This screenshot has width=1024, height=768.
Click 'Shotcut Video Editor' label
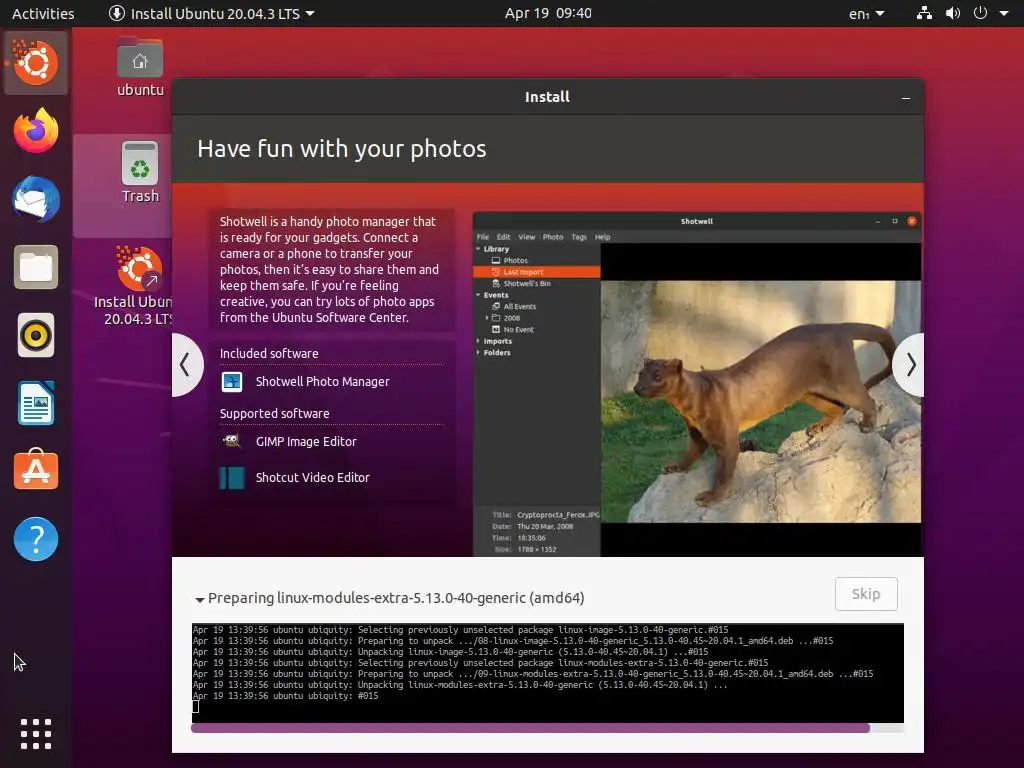coord(313,477)
